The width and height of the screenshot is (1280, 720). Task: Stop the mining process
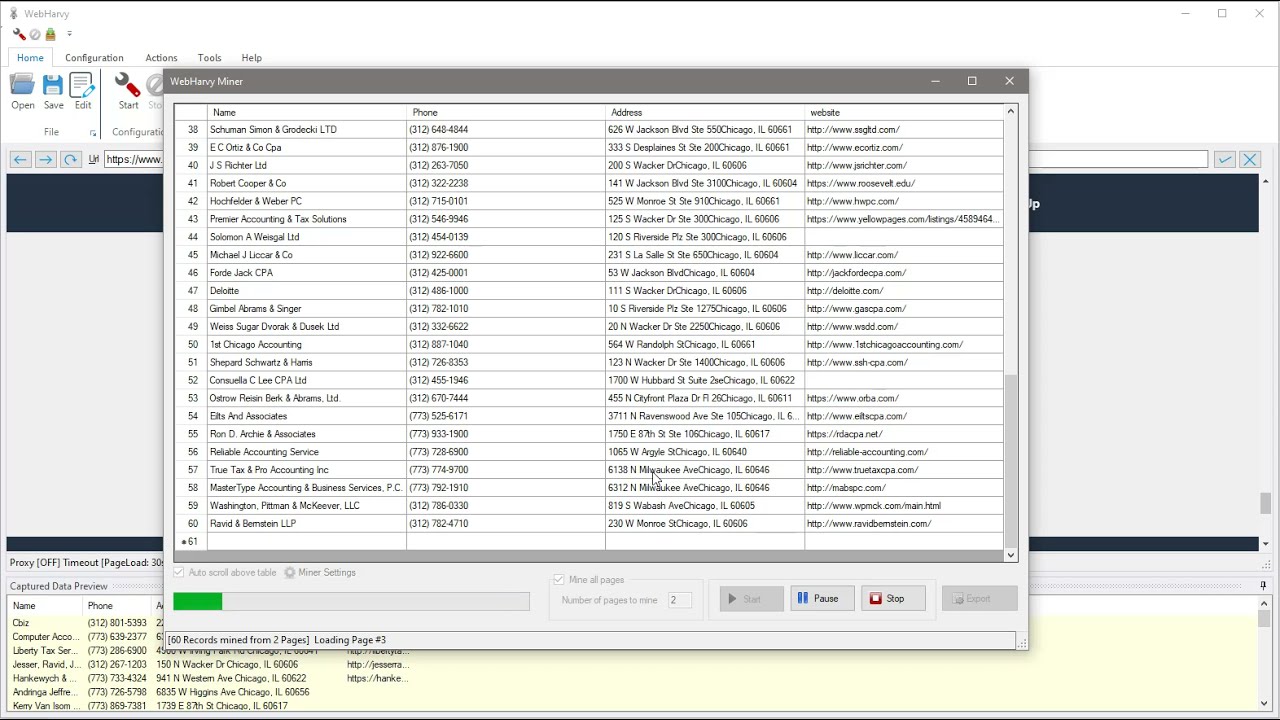[x=893, y=599]
